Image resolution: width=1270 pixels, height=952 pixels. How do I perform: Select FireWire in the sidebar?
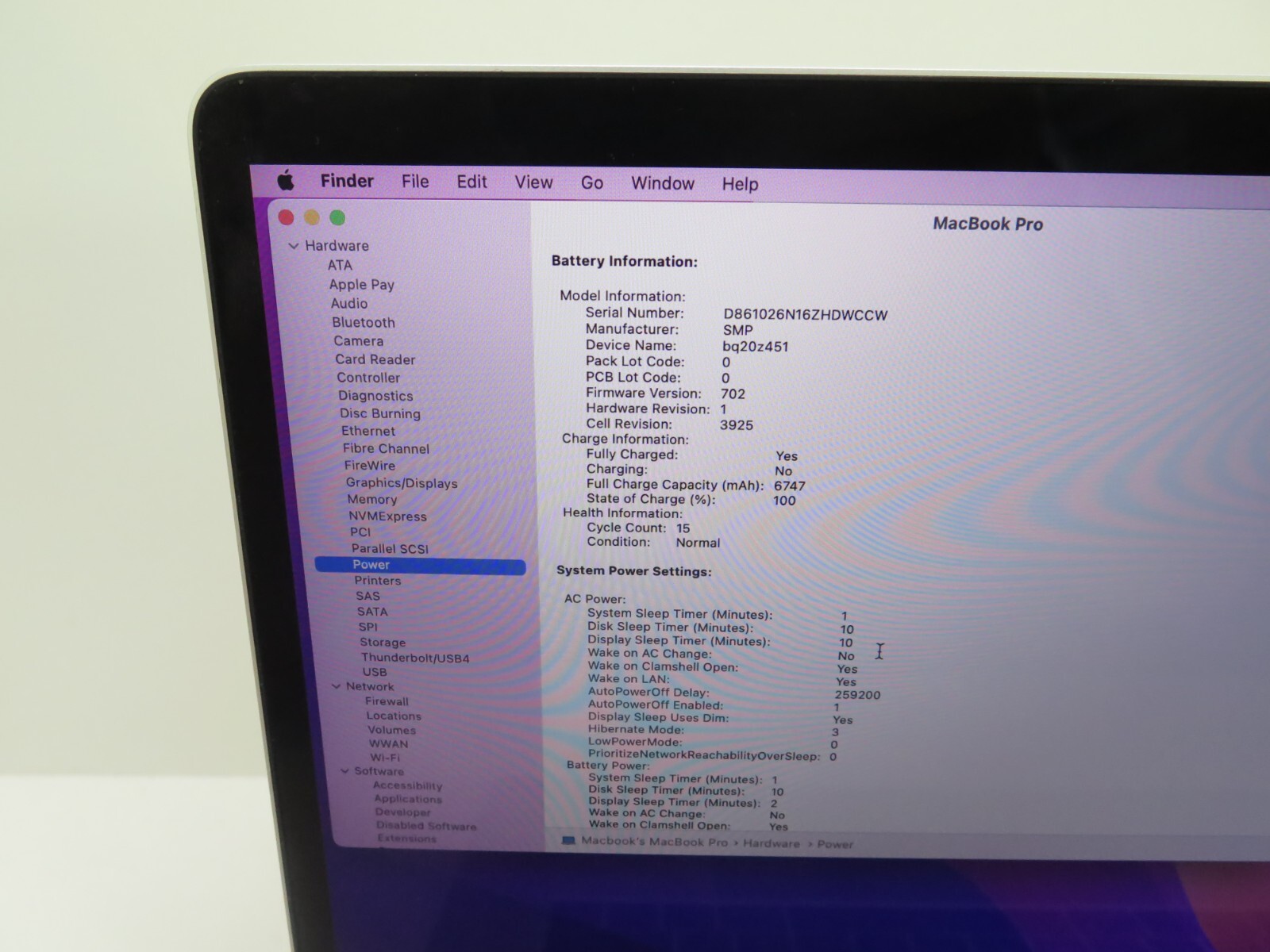370,466
